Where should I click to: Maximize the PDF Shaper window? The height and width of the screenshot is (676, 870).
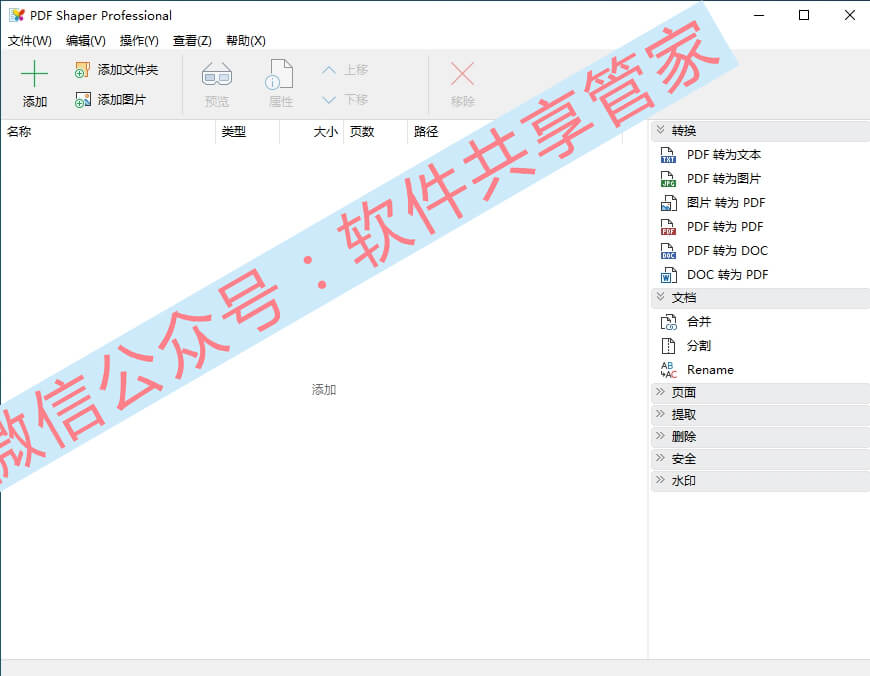pyautogui.click(x=803, y=16)
